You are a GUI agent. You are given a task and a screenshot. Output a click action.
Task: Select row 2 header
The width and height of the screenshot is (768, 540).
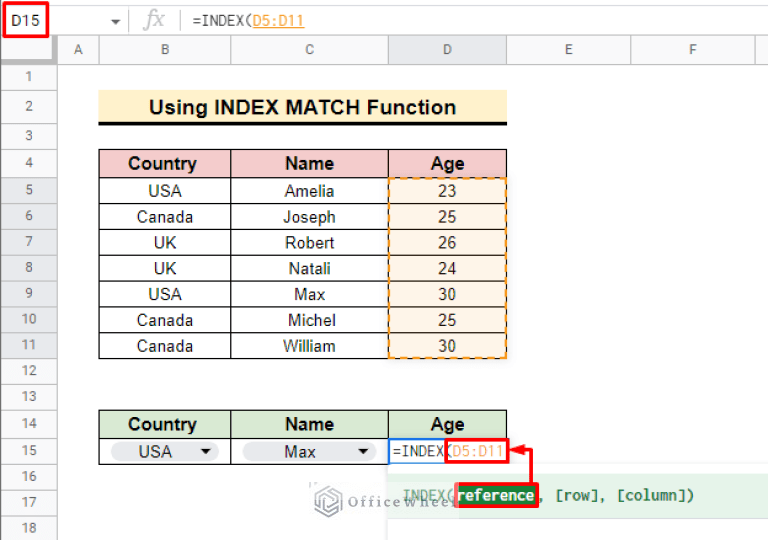tap(29, 106)
